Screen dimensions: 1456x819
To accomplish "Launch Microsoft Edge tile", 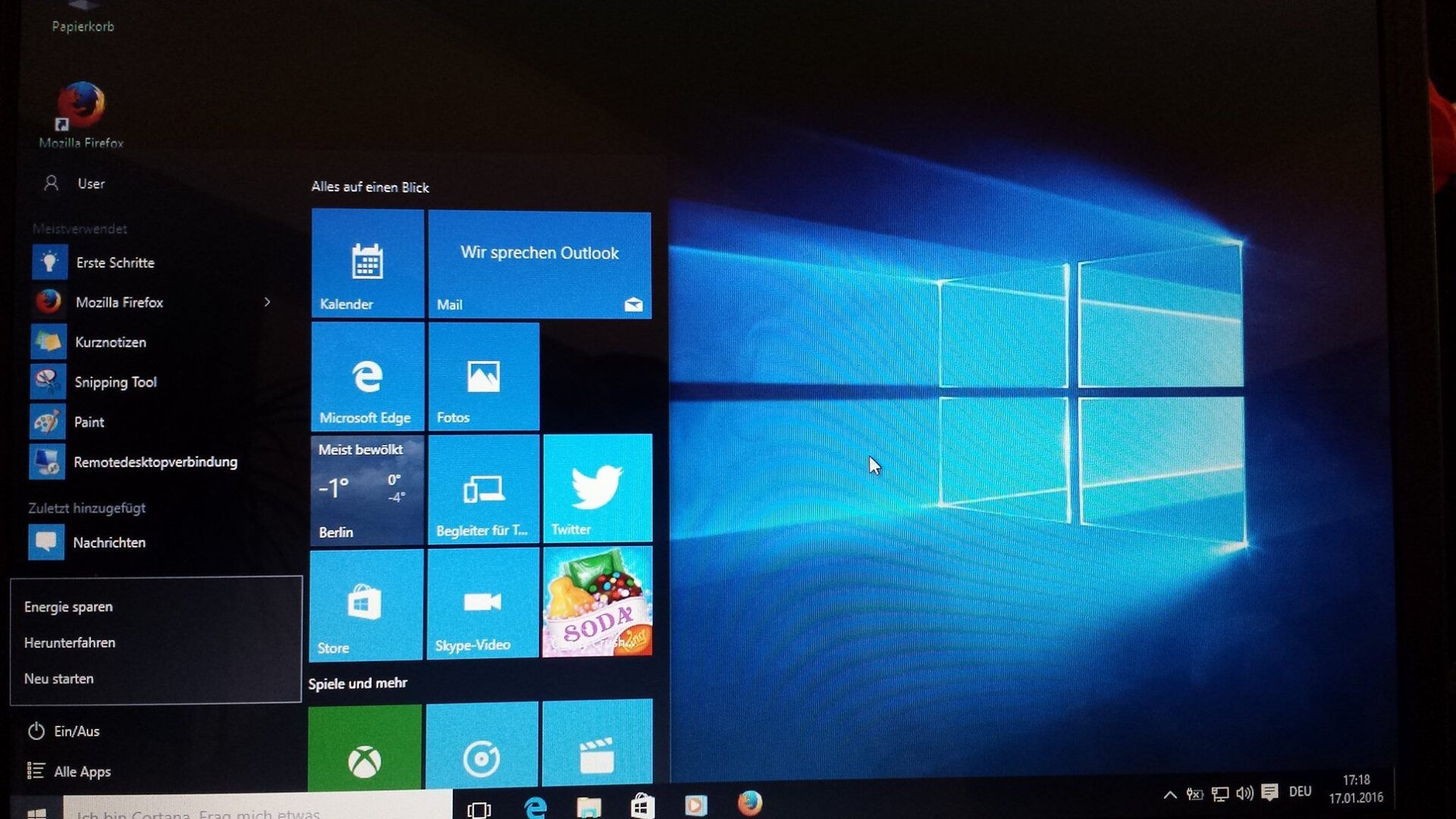I will point(368,377).
